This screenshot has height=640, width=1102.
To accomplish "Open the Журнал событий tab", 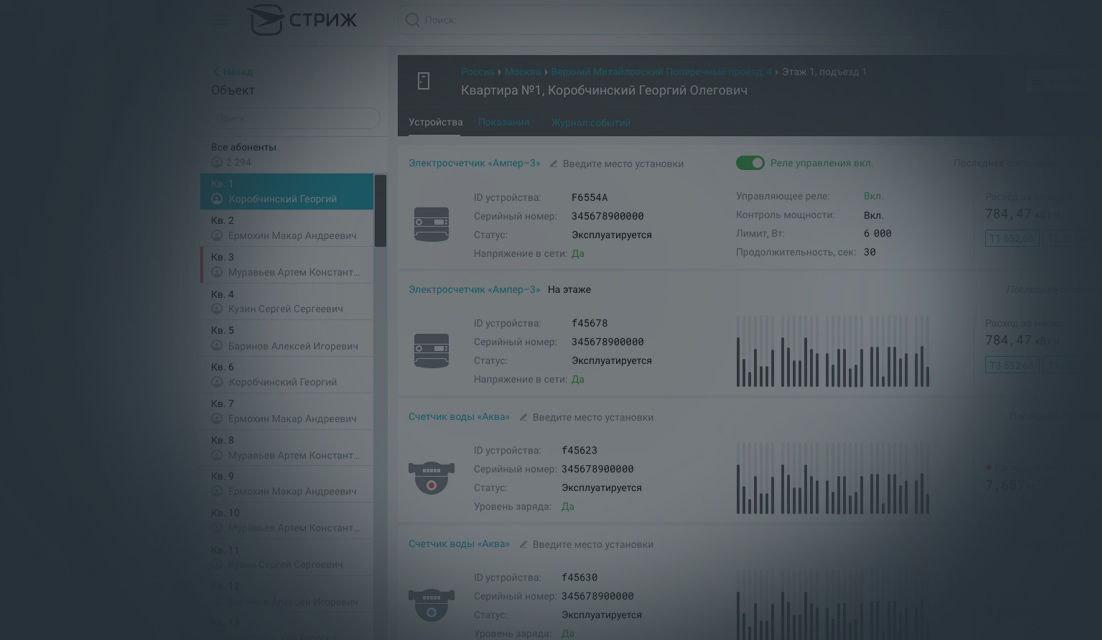I will [591, 123].
